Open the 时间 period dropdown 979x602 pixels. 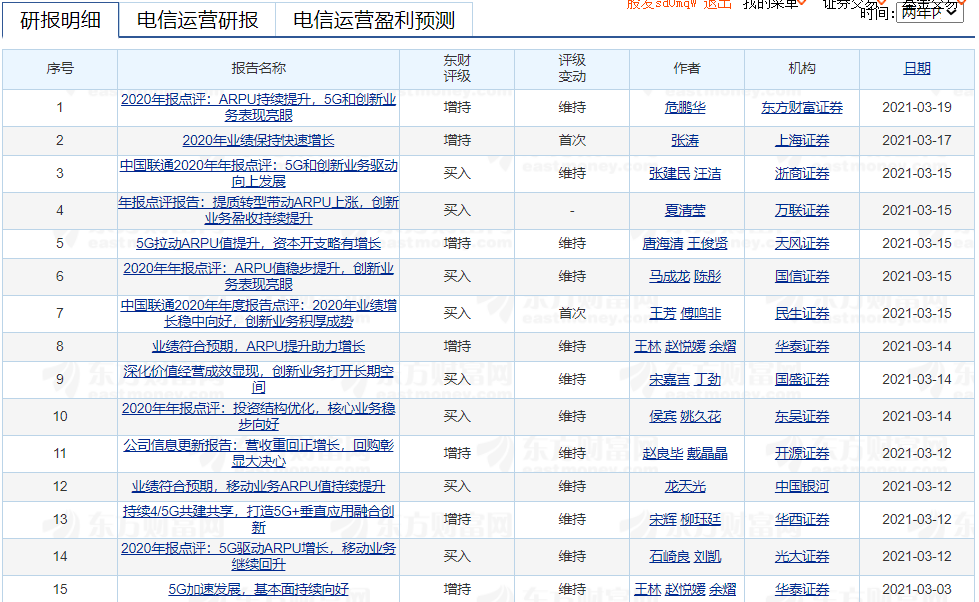point(929,12)
